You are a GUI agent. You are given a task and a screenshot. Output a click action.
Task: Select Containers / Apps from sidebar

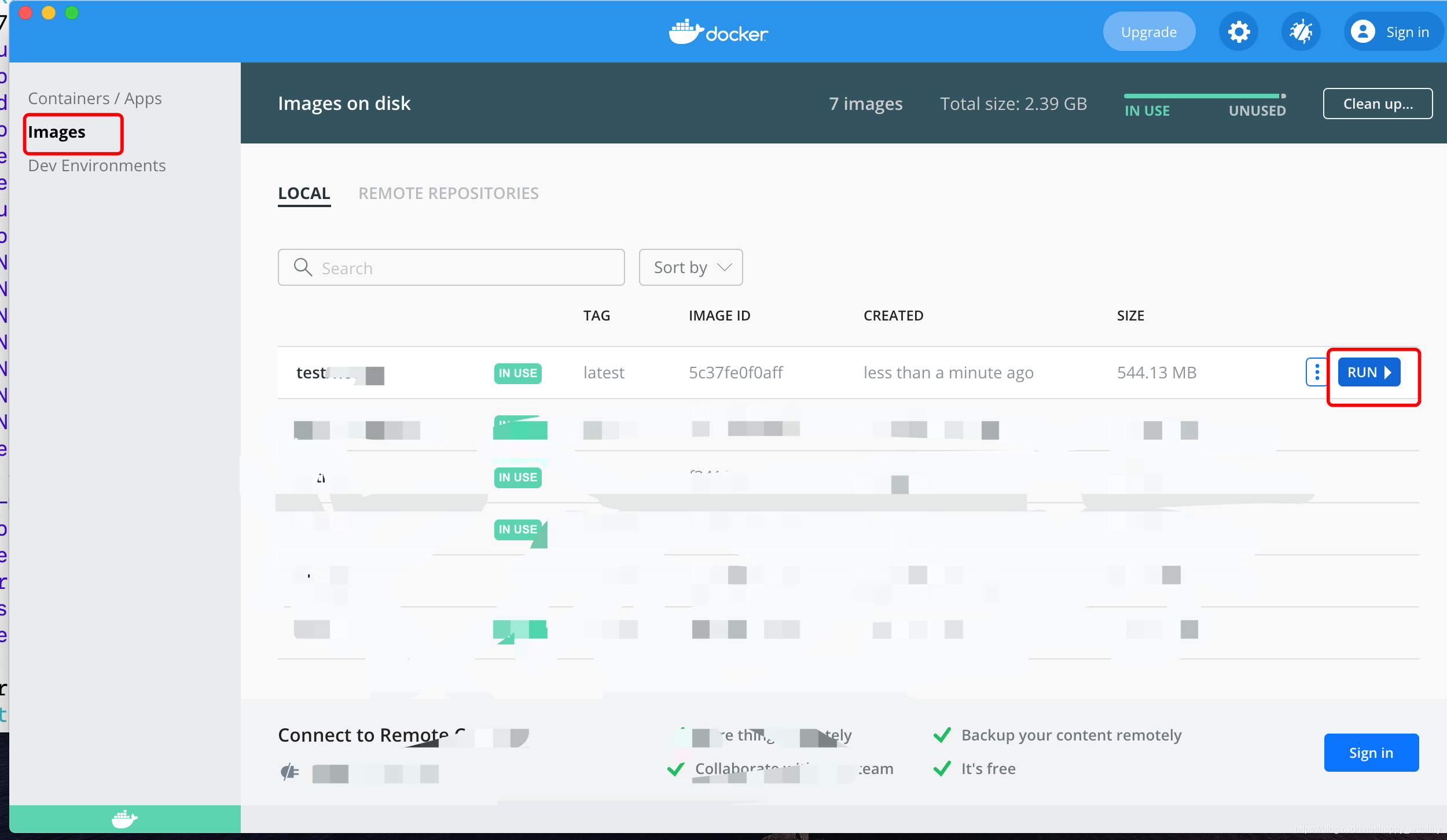click(94, 97)
